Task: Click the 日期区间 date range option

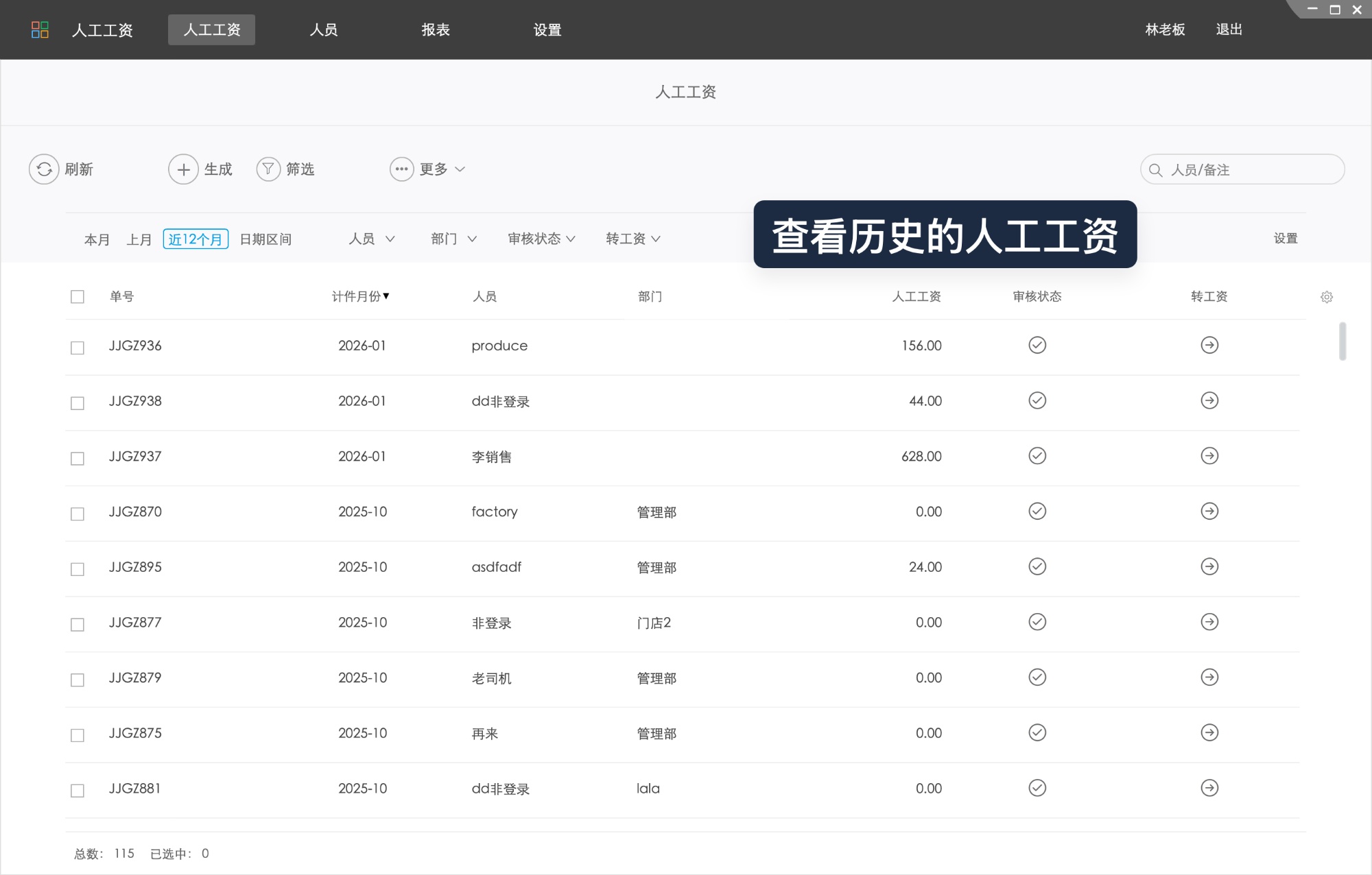Action: coord(266,239)
